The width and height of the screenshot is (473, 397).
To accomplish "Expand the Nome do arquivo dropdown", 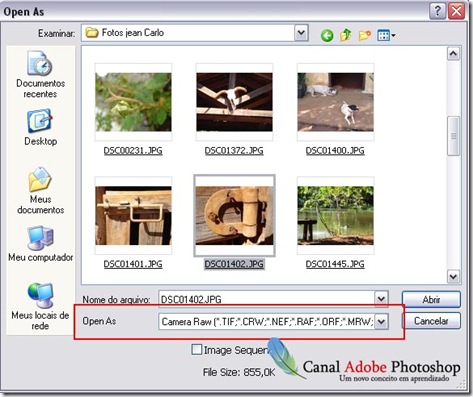I will [381, 299].
